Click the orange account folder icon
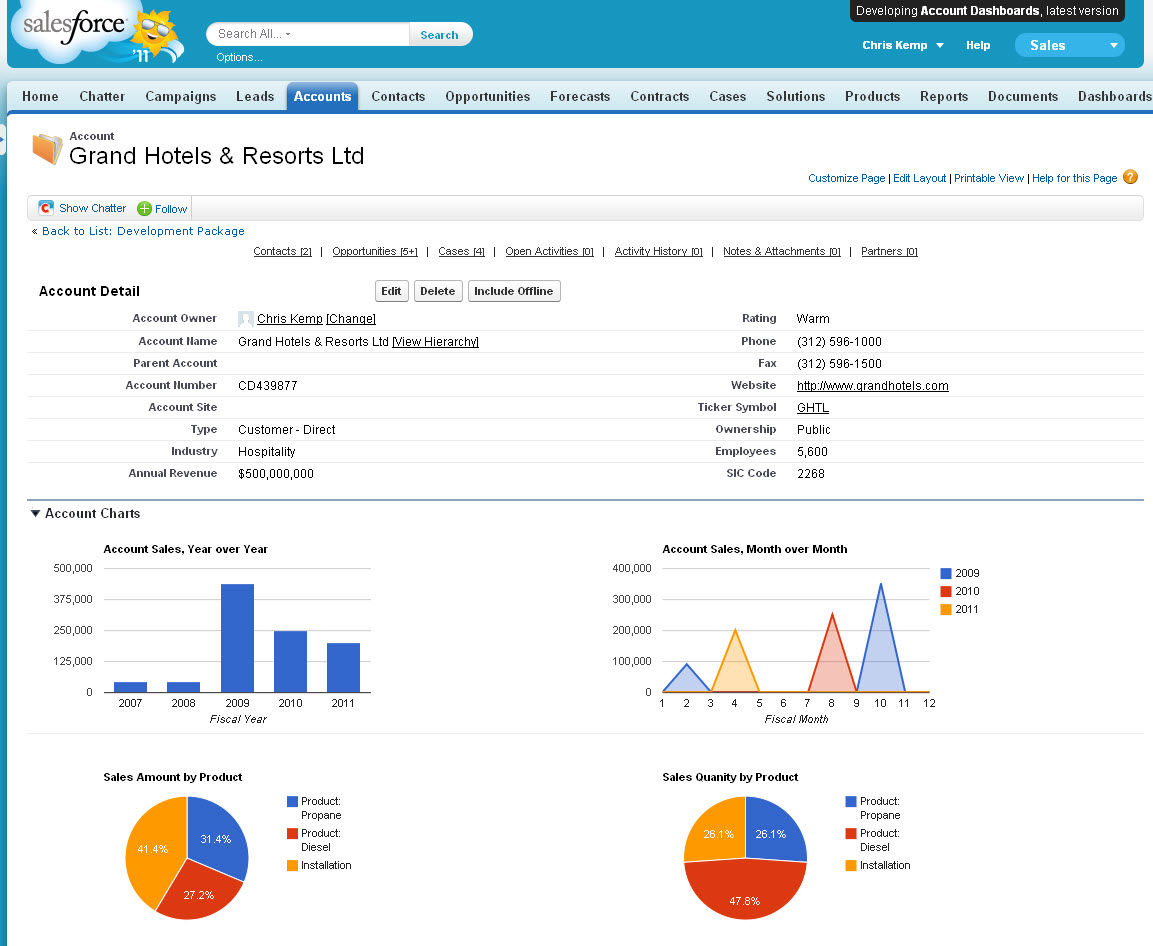The width and height of the screenshot is (1153, 946). point(46,148)
